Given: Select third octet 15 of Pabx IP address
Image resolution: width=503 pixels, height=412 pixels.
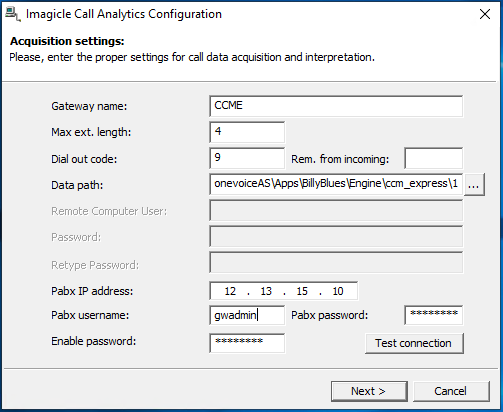Looking at the screenshot, I should click(x=302, y=291).
